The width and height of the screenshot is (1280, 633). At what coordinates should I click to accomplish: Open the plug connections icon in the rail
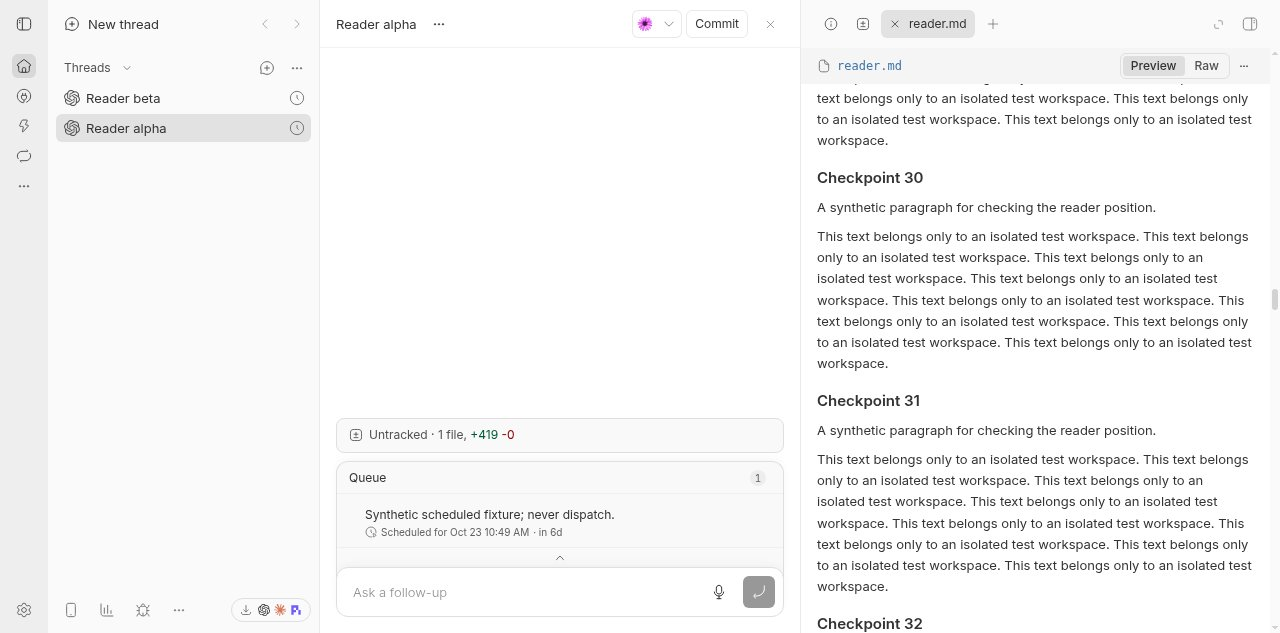pyautogui.click(x=24, y=97)
